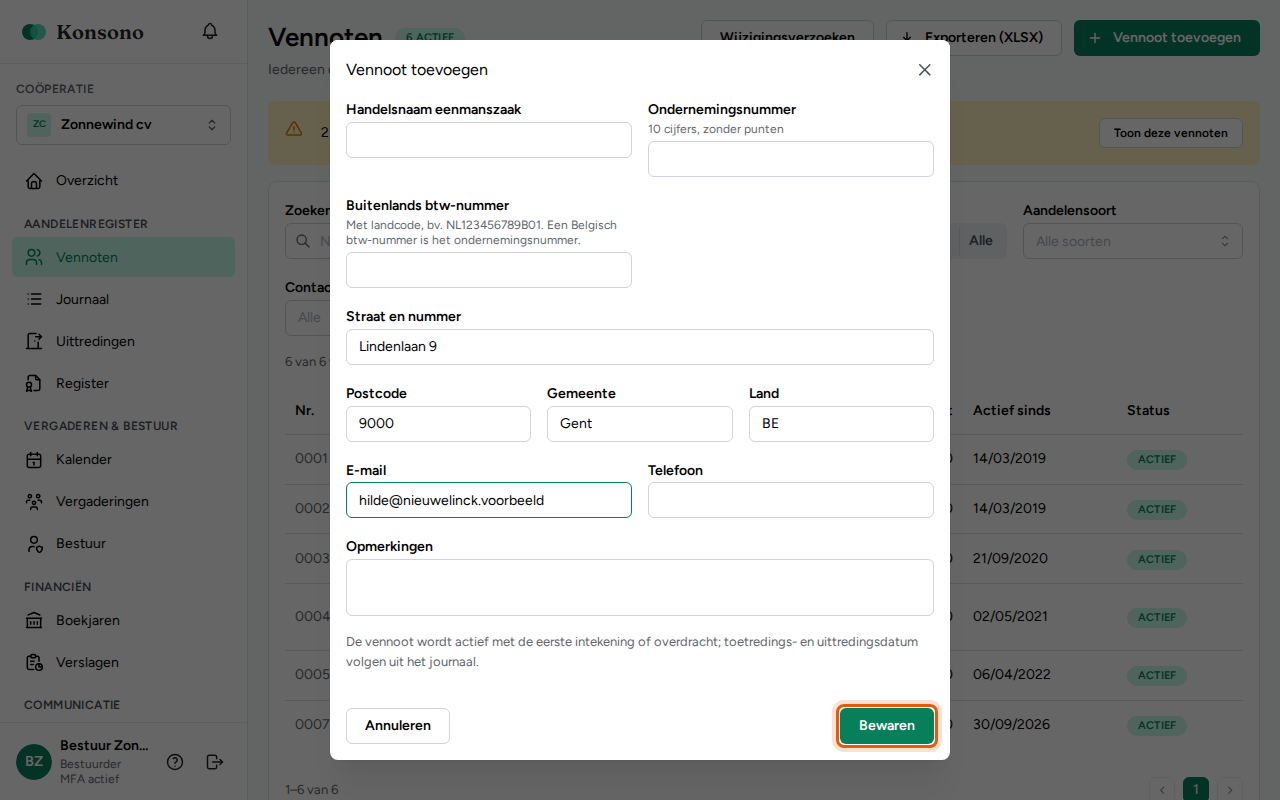
Task: Click into the Ondernemingsnummer field
Action: coord(791,159)
